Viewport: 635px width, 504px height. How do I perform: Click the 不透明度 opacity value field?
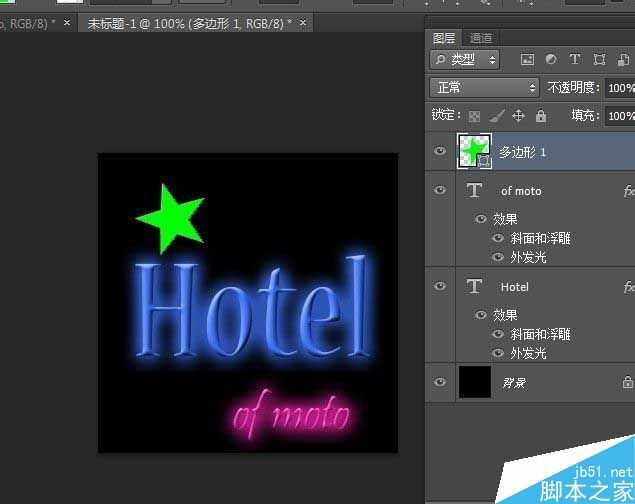pos(619,88)
